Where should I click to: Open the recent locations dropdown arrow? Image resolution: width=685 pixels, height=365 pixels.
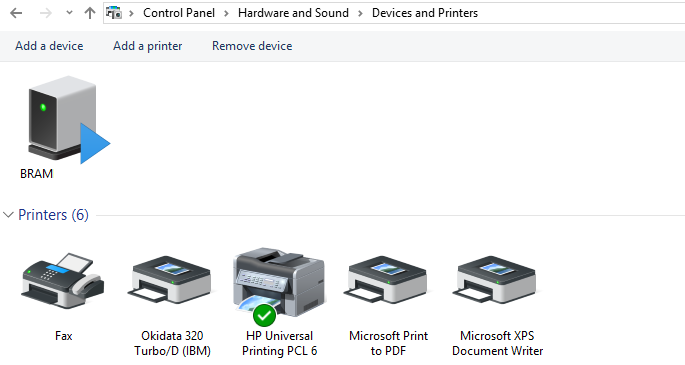click(x=69, y=13)
